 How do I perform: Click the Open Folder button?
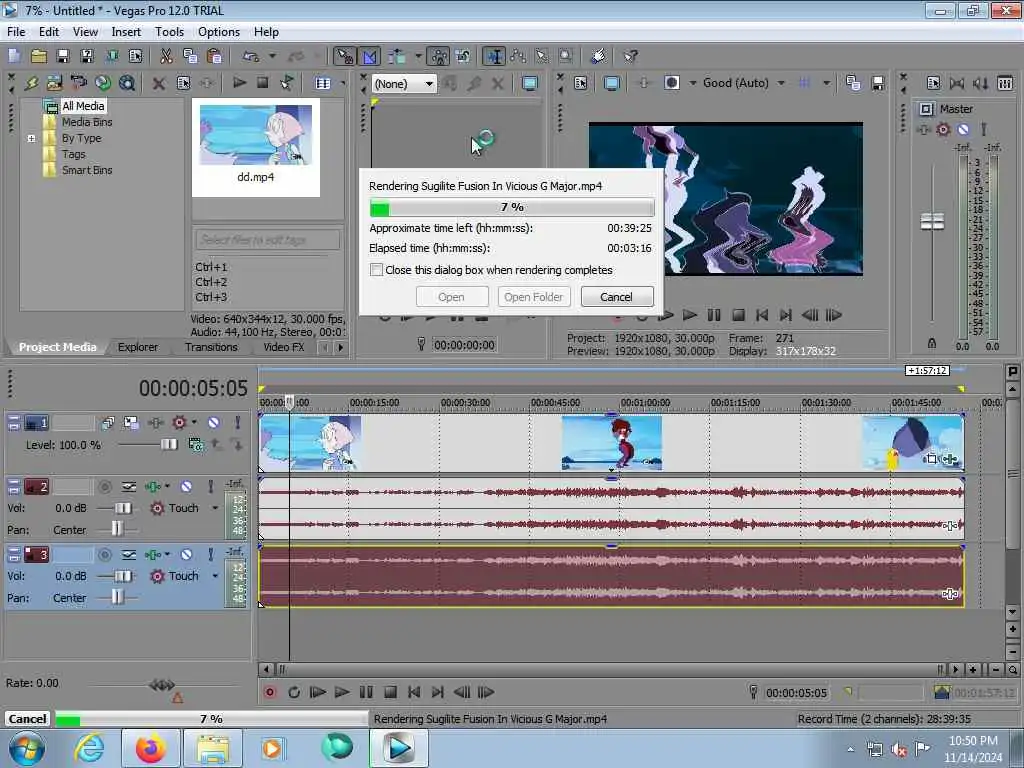pos(533,297)
